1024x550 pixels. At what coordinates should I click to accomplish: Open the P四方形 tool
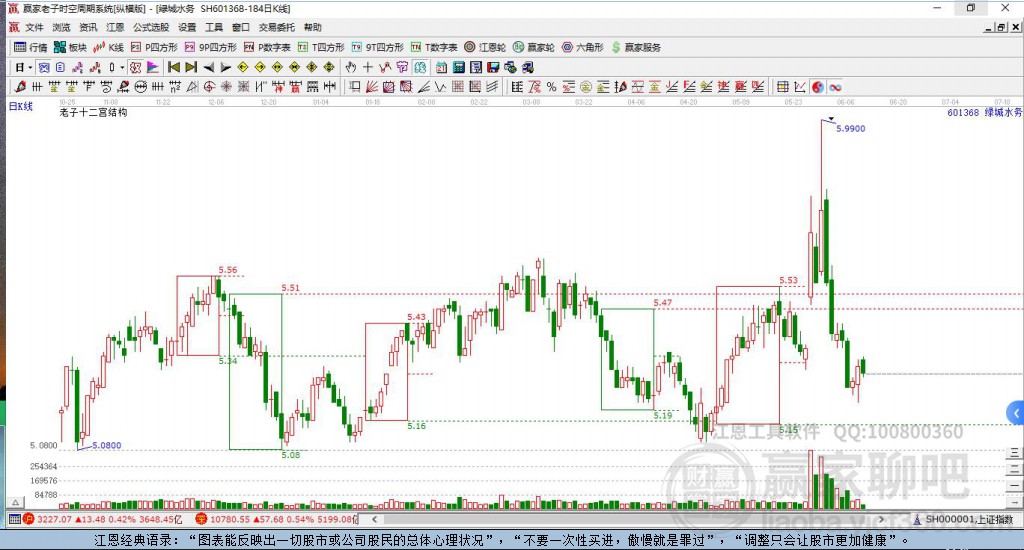coord(154,47)
